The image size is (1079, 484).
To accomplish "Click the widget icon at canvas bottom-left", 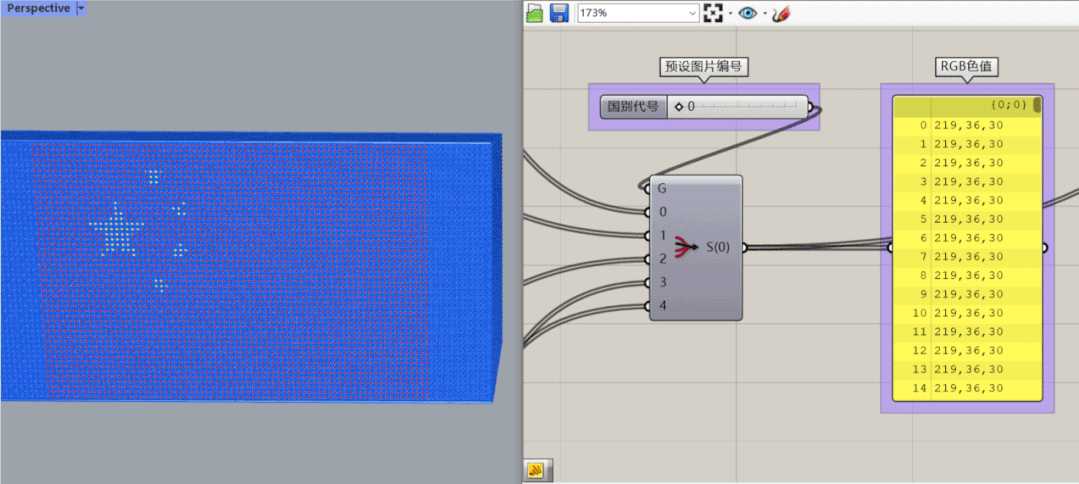I will tap(536, 470).
